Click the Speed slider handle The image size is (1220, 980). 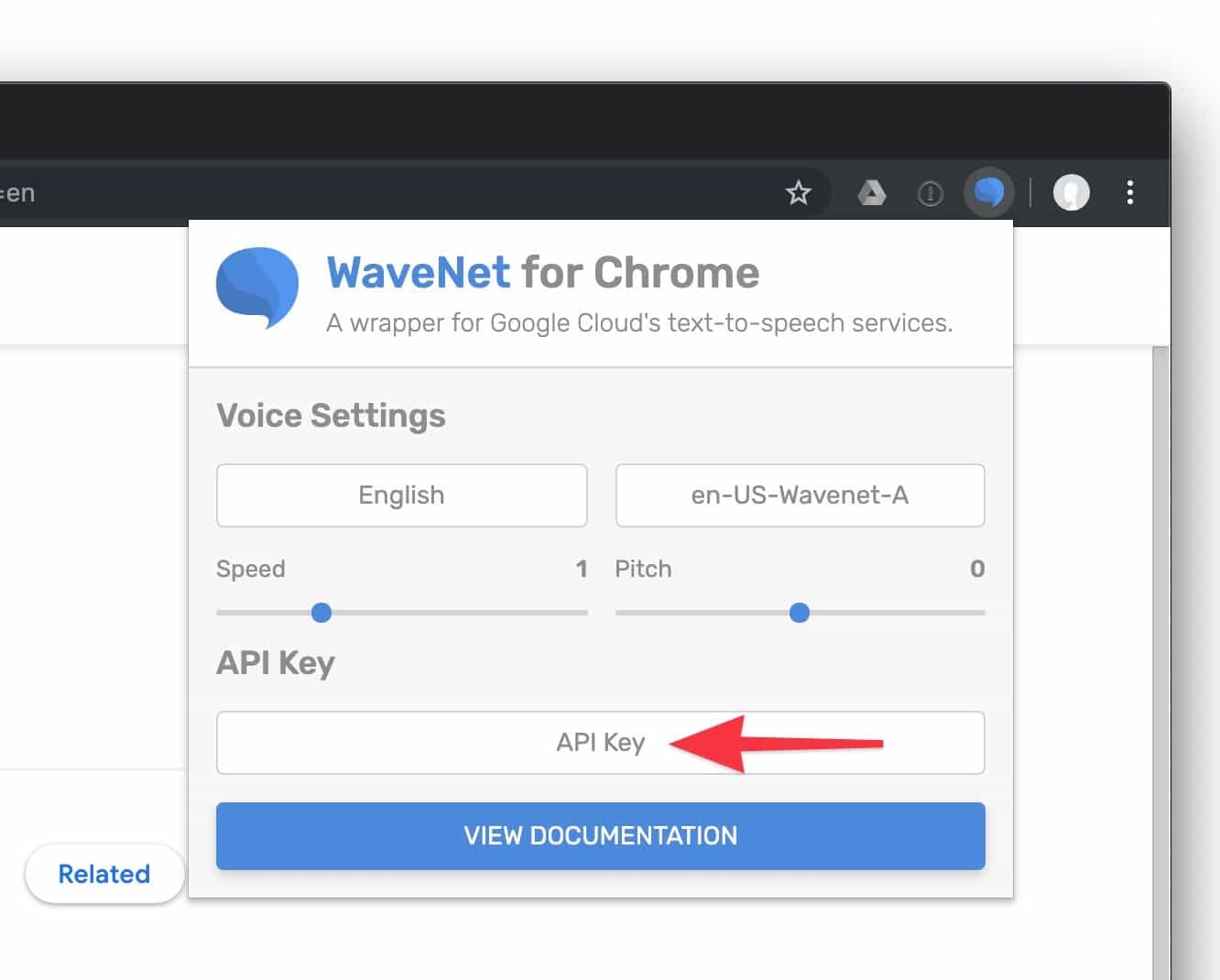[321, 613]
